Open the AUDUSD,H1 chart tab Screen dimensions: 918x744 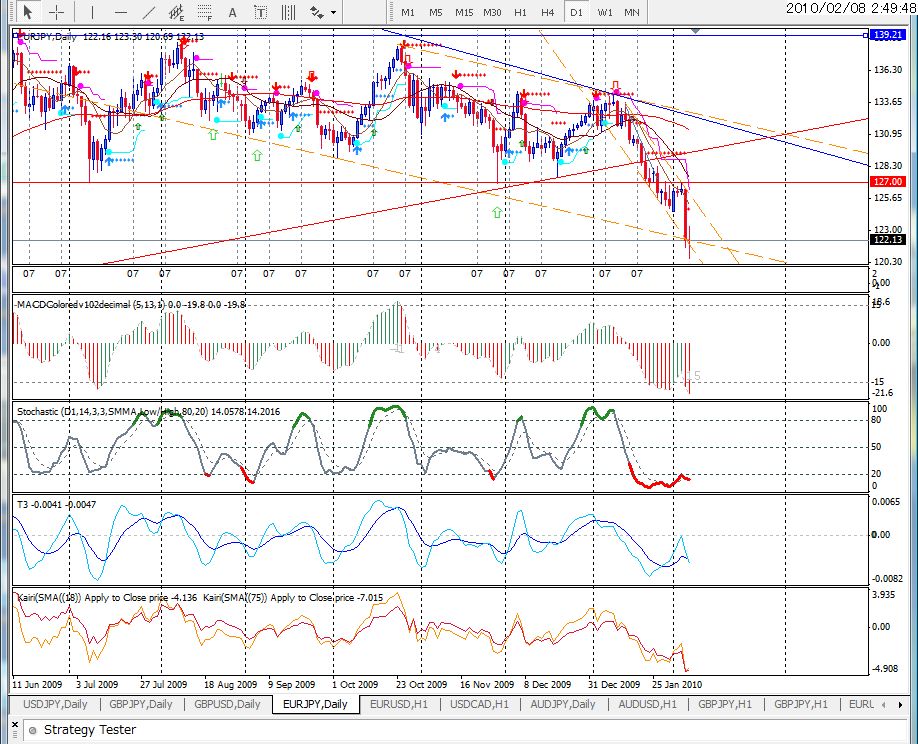click(647, 704)
